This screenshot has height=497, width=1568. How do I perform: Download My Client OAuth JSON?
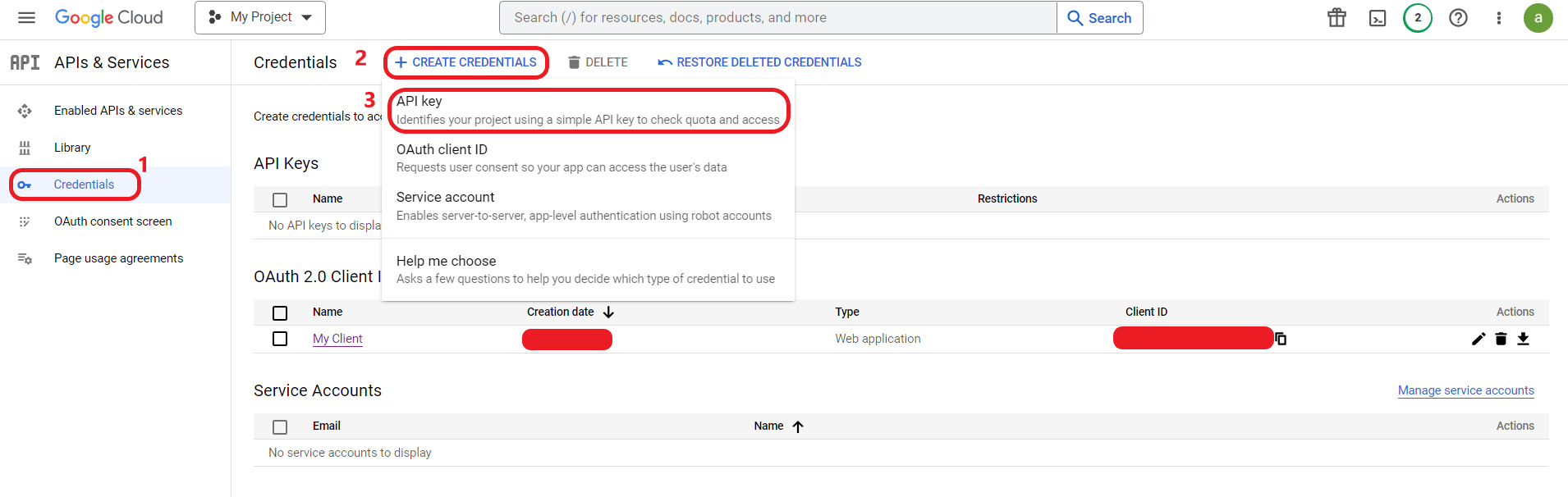[1524, 339]
